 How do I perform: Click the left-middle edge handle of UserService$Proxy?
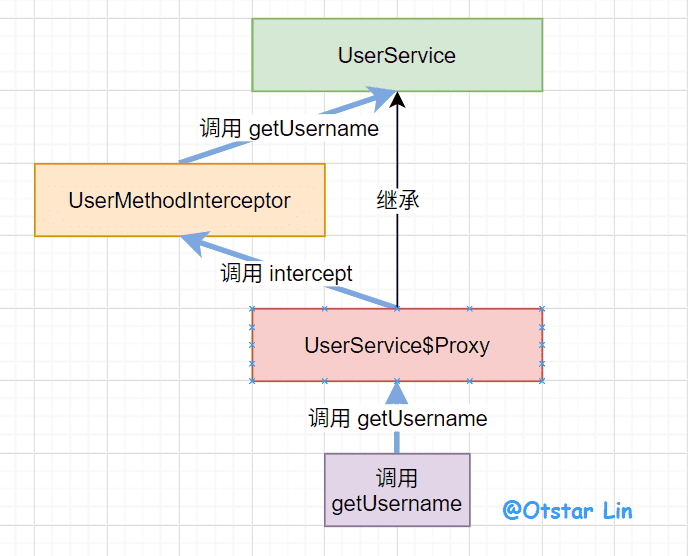[x=252, y=345]
